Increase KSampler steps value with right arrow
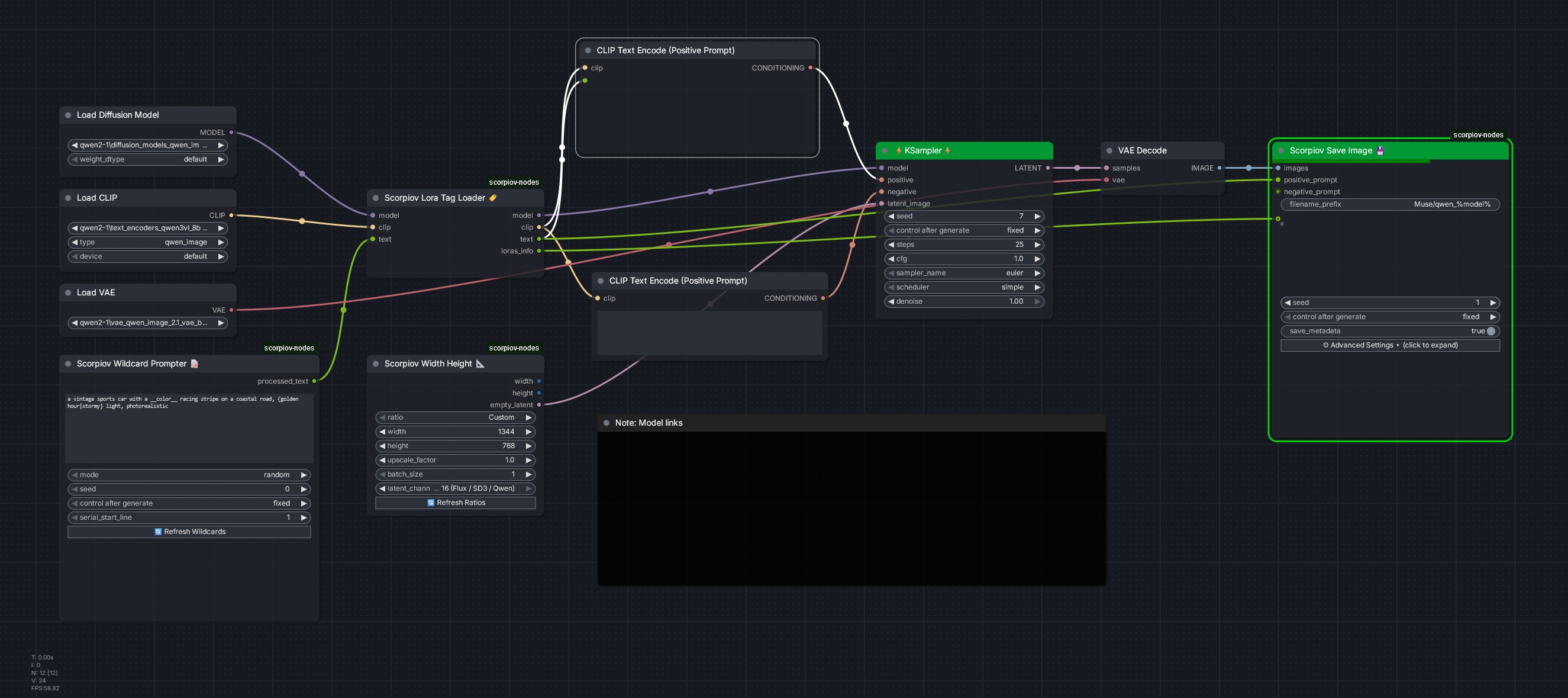 coord(1037,245)
